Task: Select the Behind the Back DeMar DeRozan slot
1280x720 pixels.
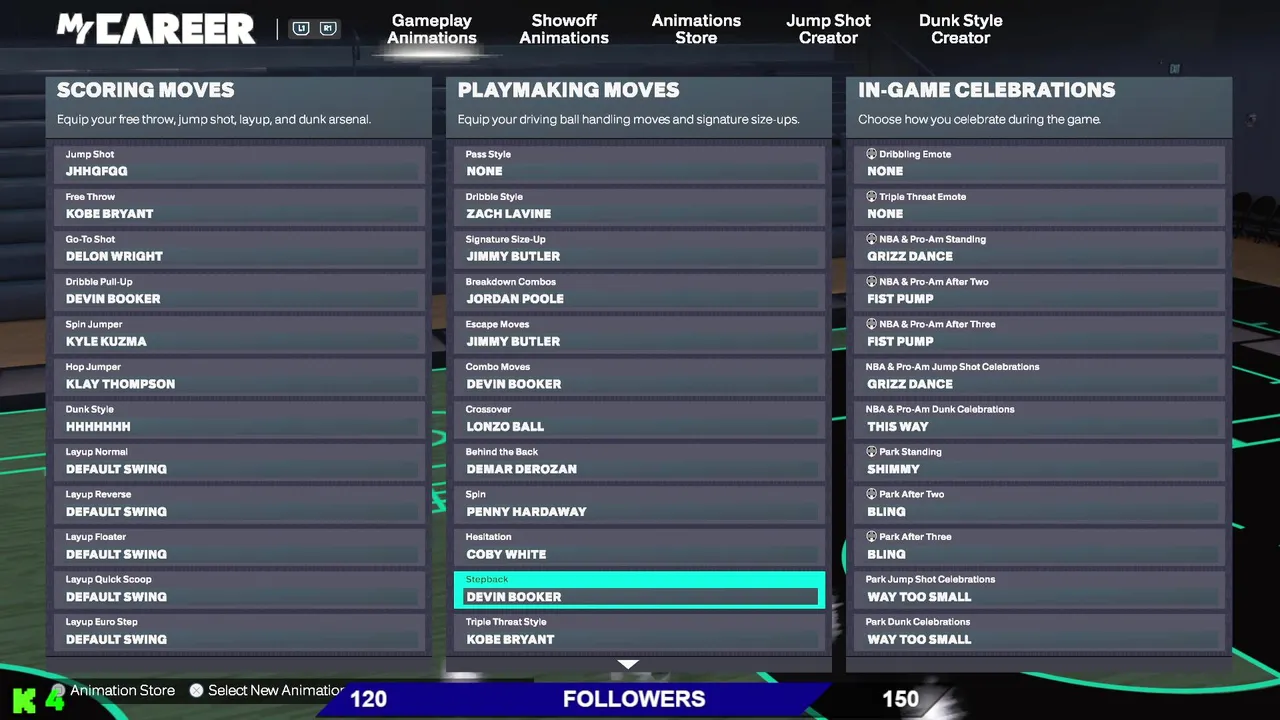Action: [x=640, y=462]
